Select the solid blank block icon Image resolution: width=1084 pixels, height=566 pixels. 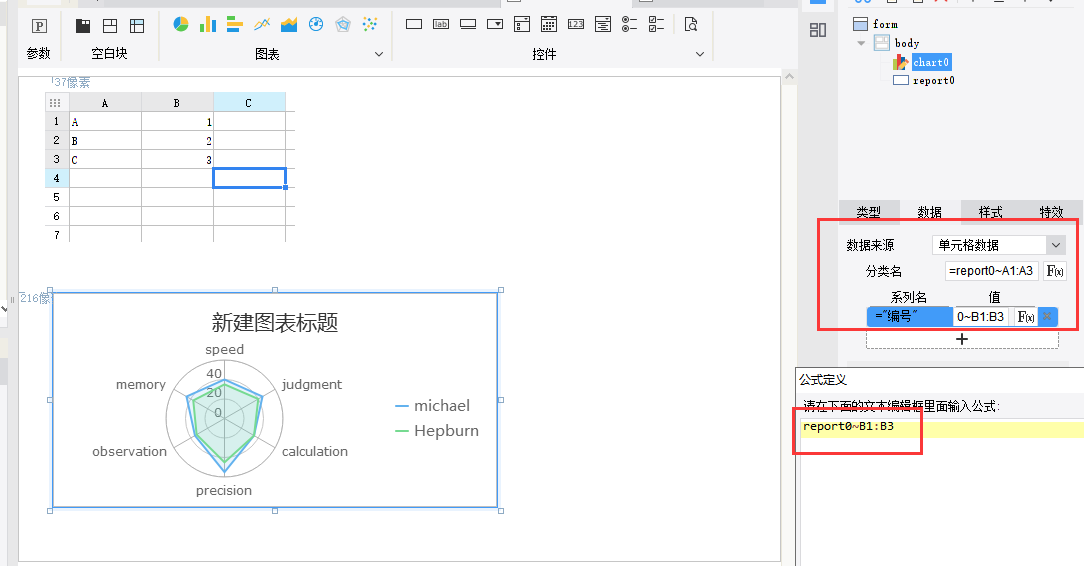point(83,26)
